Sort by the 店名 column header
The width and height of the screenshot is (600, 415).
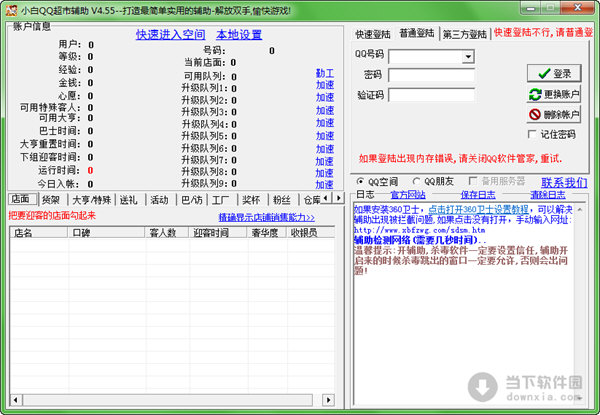pyautogui.click(x=39, y=232)
